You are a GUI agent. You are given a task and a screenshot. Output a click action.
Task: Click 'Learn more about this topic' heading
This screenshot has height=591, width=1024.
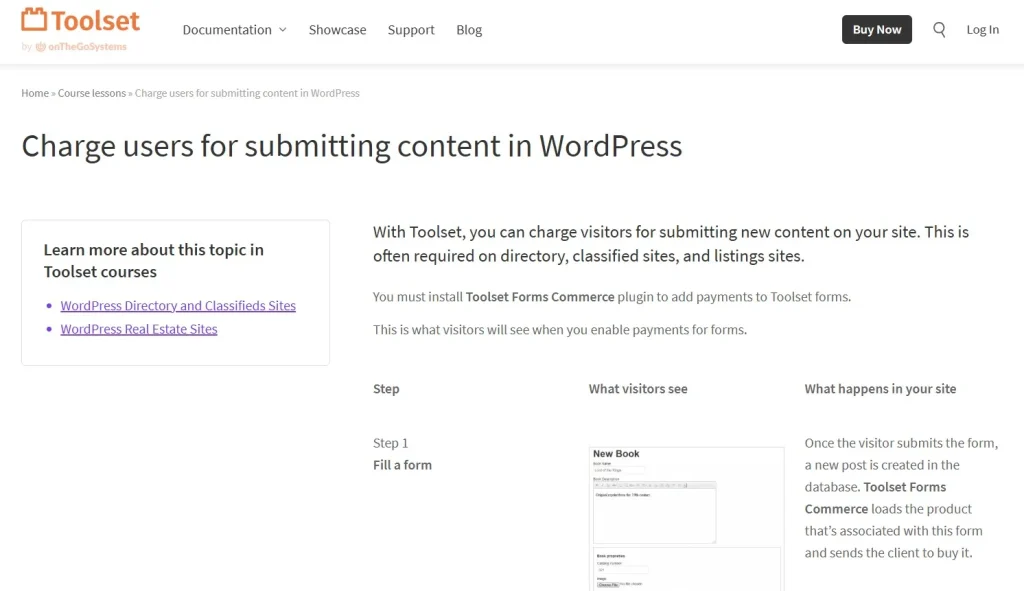point(153,261)
